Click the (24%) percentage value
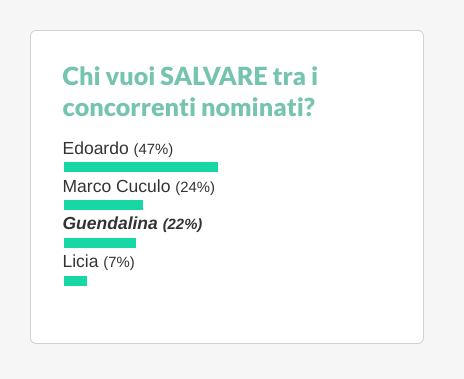This screenshot has height=379, width=464. coord(195,187)
